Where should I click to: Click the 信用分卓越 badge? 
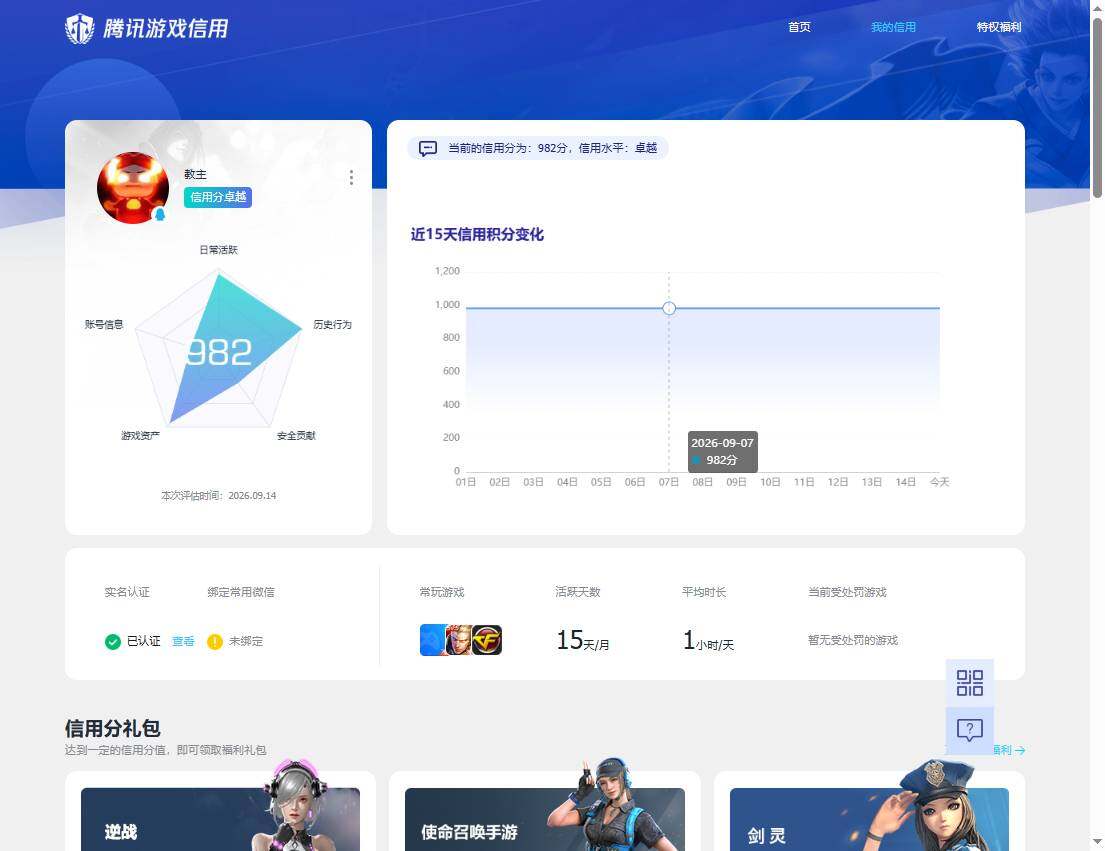(x=218, y=197)
